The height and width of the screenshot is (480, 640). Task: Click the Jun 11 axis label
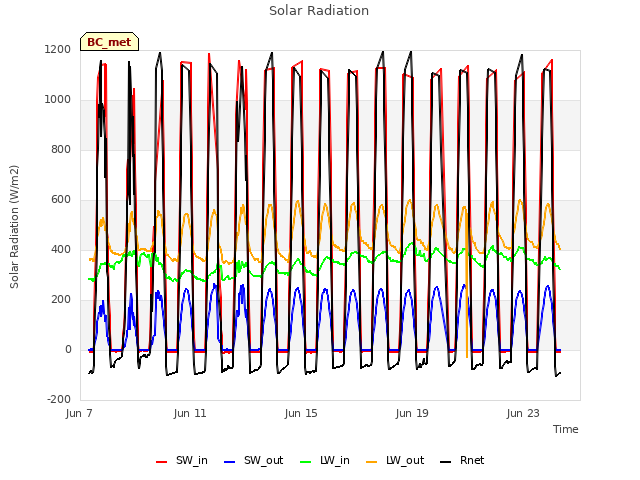[190, 413]
